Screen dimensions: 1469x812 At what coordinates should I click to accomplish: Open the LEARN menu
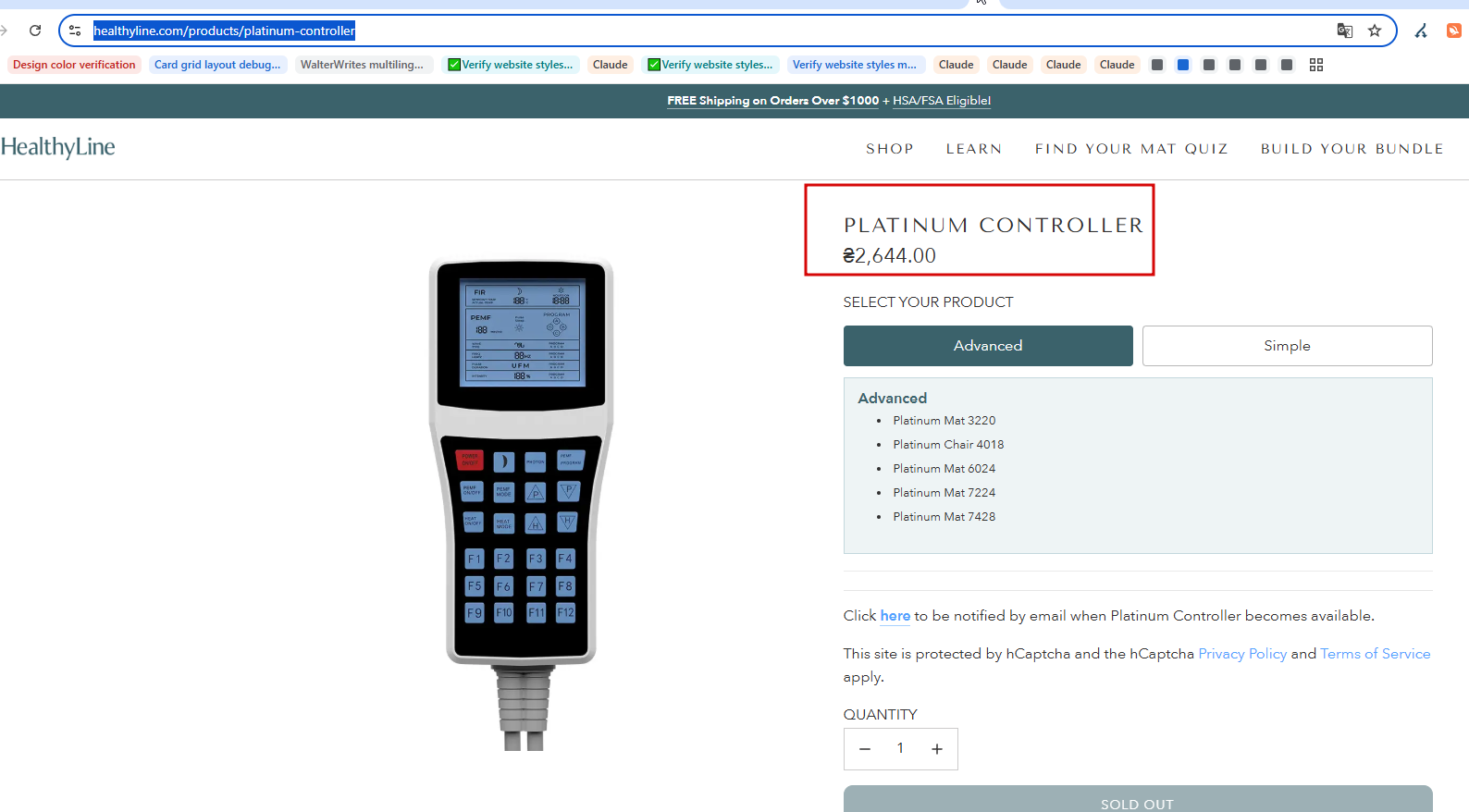tap(974, 149)
